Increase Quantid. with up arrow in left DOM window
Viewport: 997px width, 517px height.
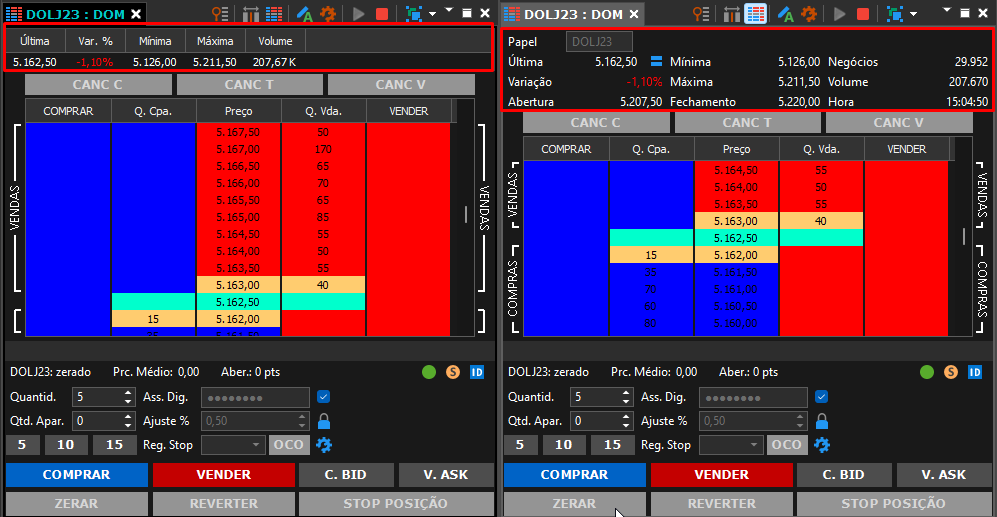pyautogui.click(x=128, y=393)
